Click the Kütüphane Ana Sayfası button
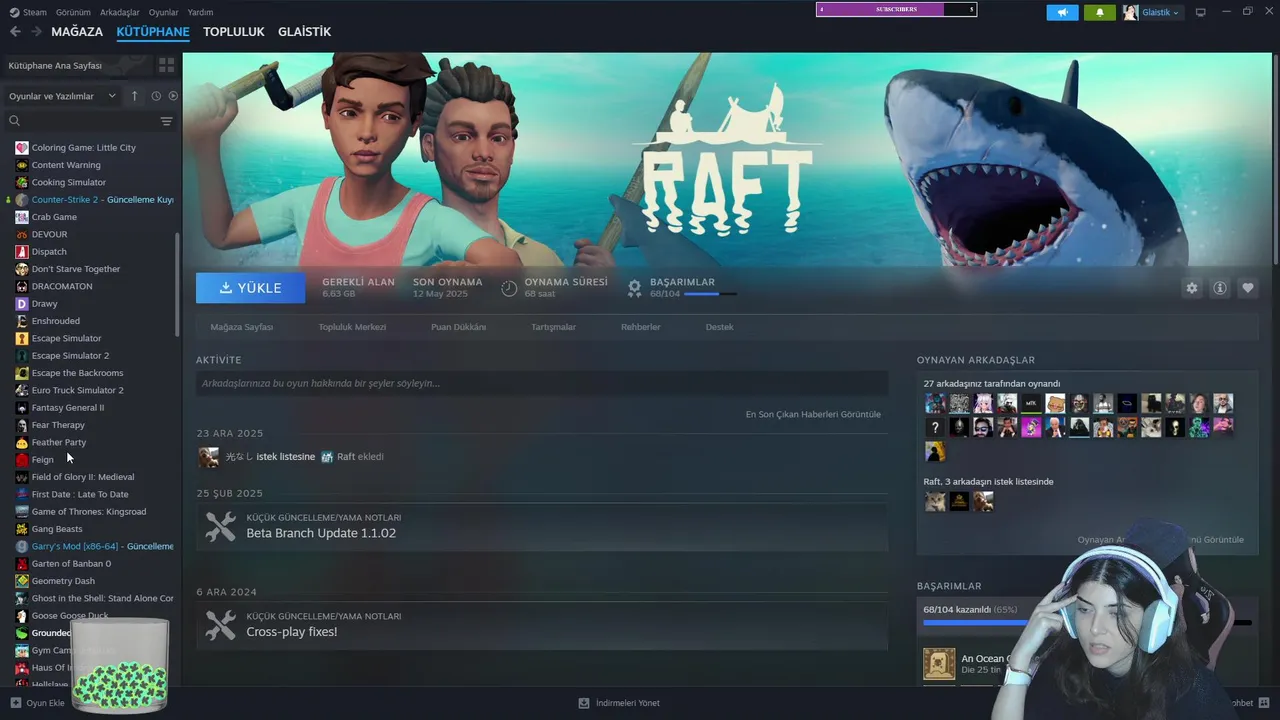The image size is (1280, 720). (x=77, y=65)
